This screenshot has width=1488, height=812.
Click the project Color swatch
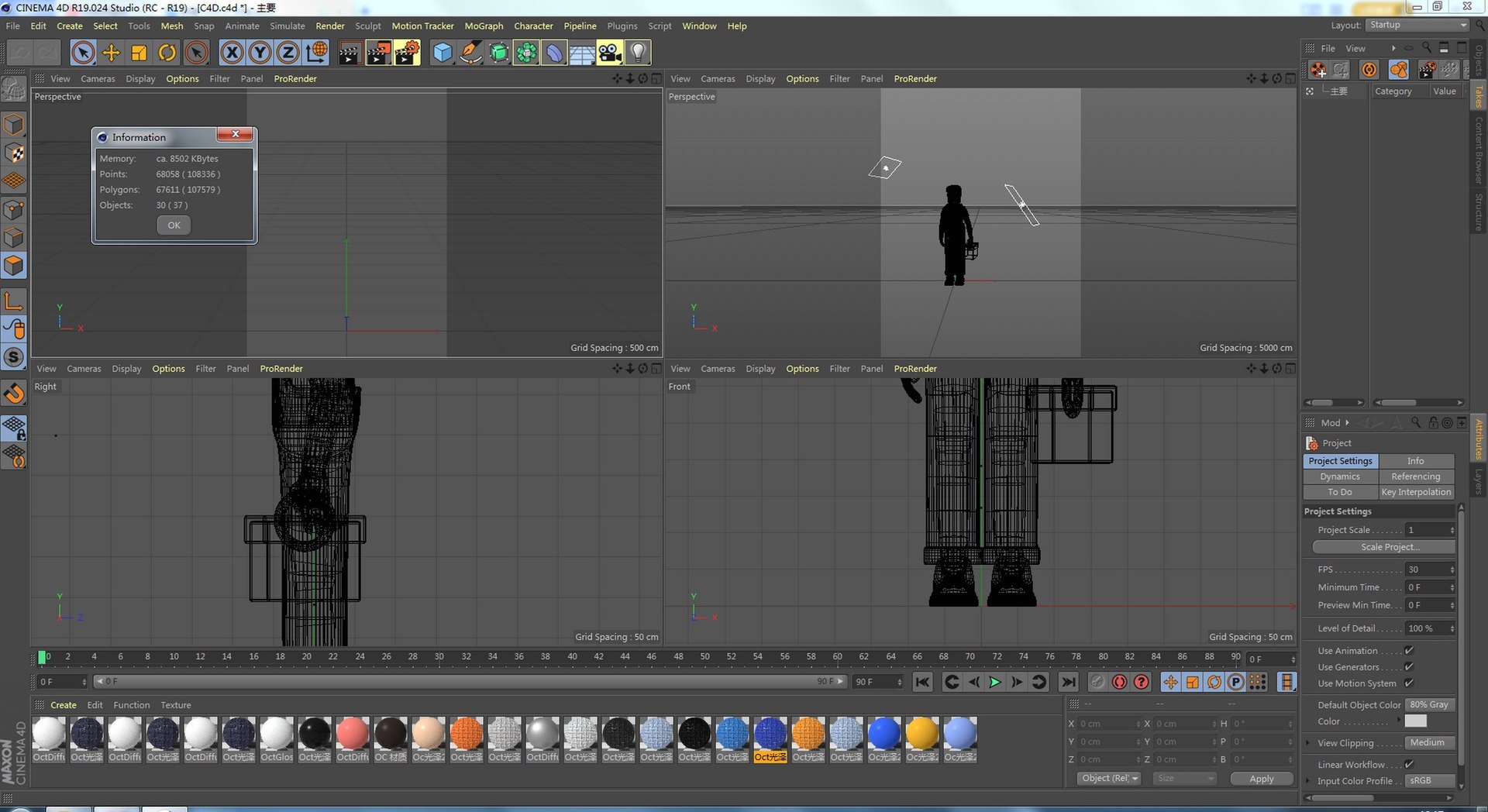pyautogui.click(x=1415, y=721)
